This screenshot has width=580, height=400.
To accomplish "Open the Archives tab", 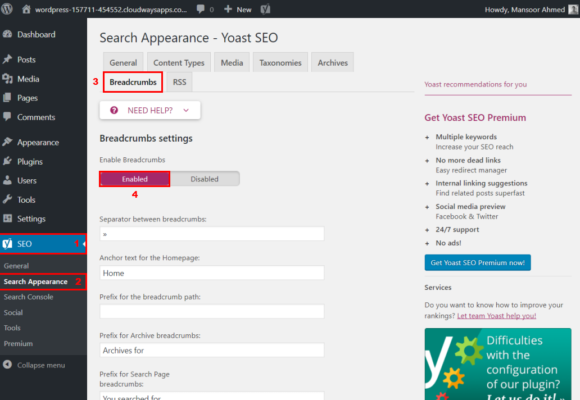I will pos(333,63).
